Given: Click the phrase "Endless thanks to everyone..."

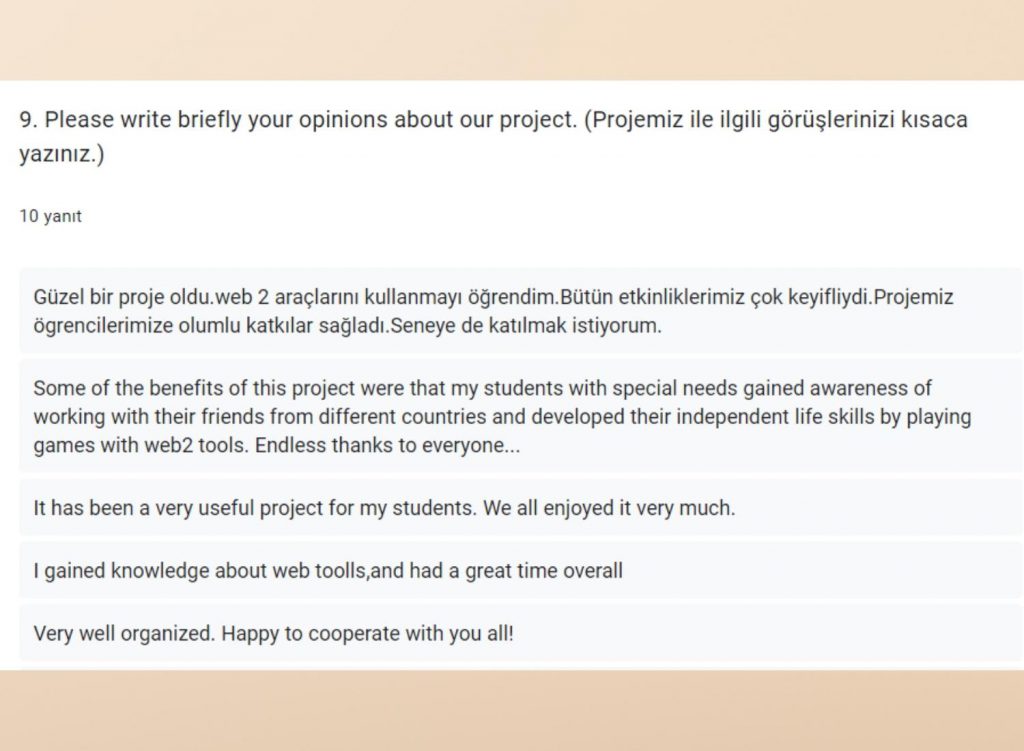Looking at the screenshot, I should (388, 446).
